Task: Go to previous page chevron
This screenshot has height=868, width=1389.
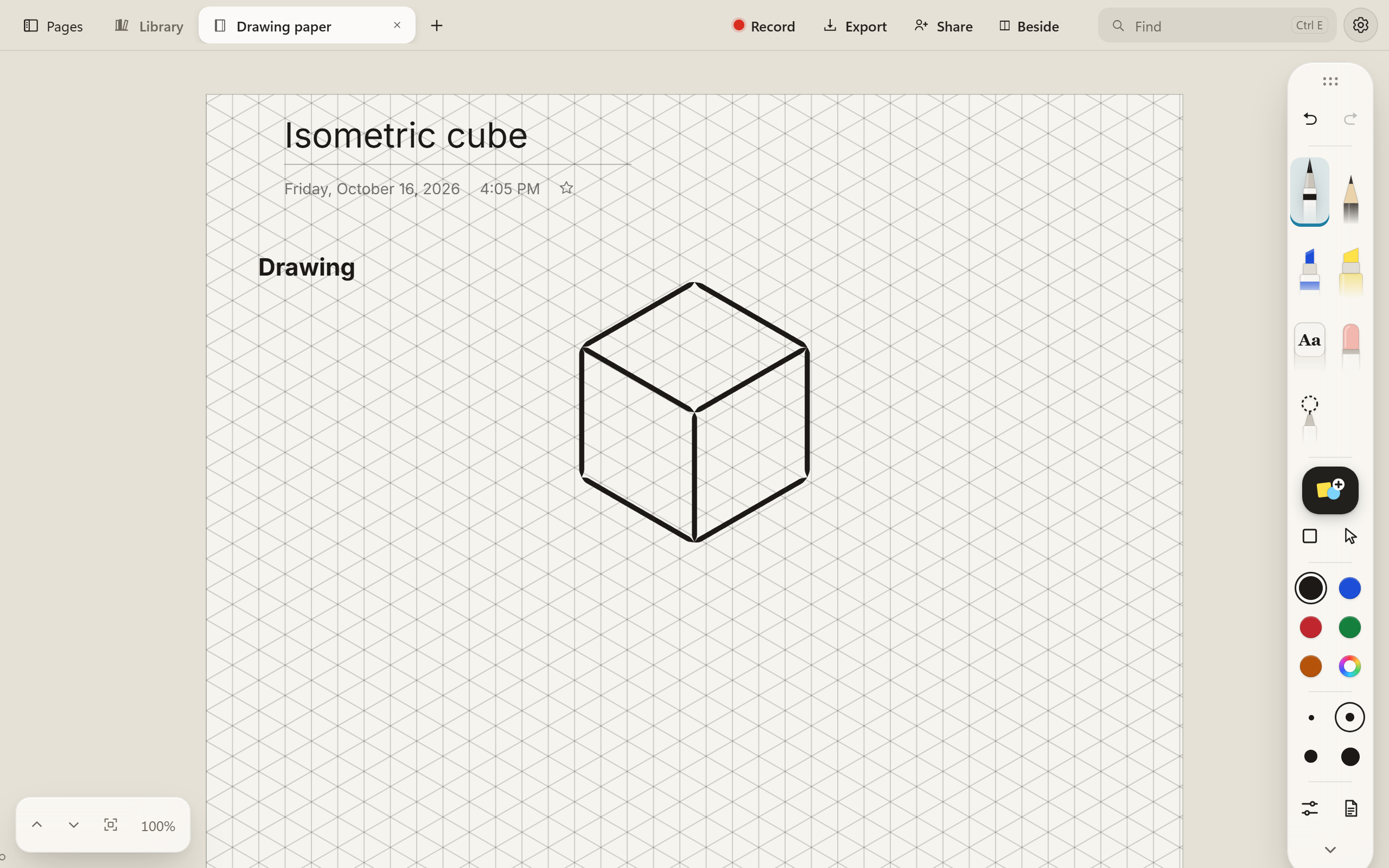Action: (37, 825)
